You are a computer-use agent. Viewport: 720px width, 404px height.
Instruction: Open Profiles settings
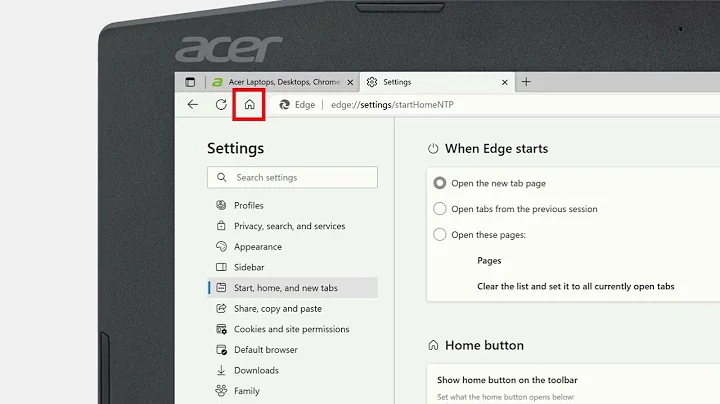pyautogui.click(x=292, y=205)
